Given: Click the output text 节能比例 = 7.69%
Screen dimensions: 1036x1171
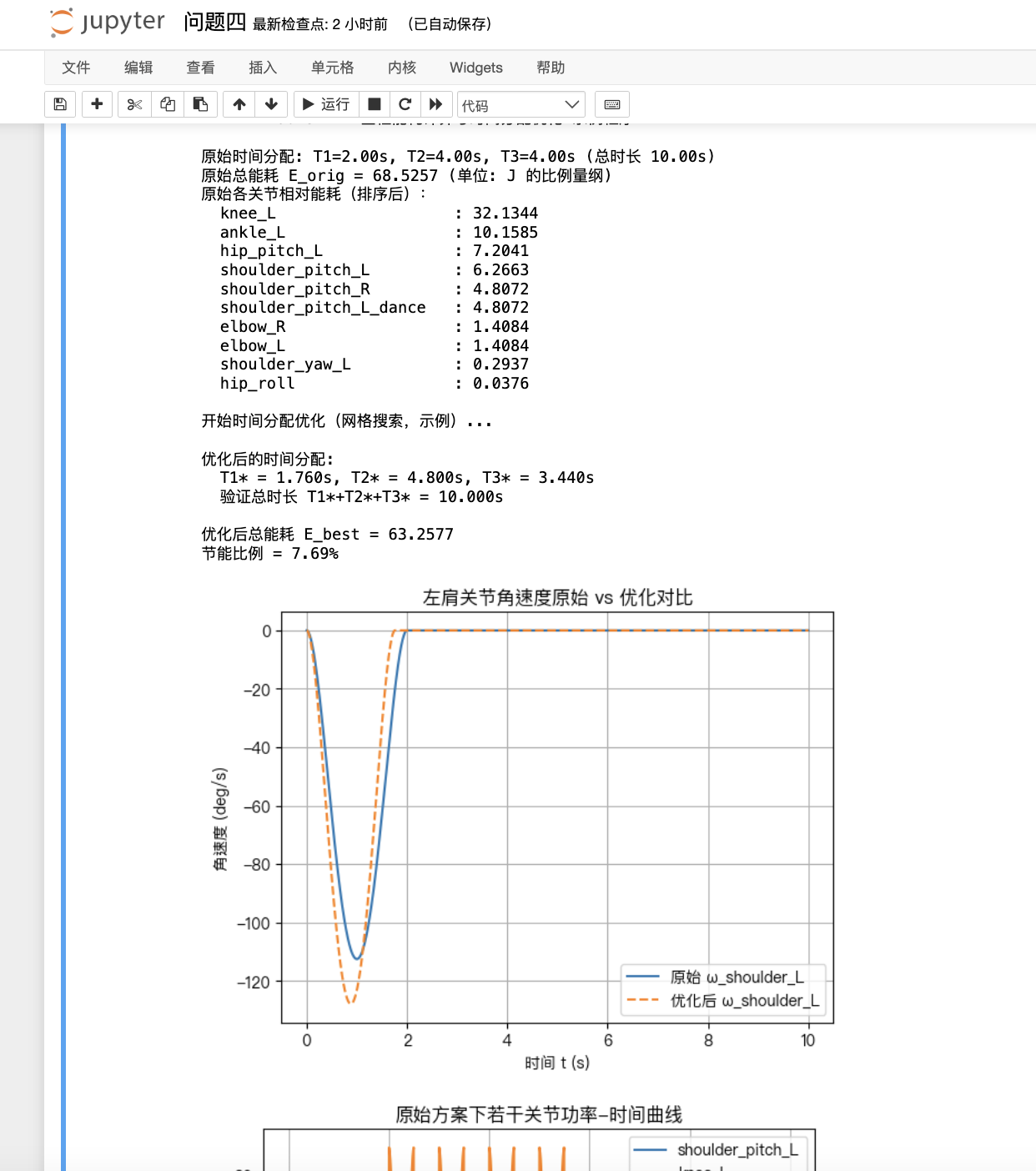Looking at the screenshot, I should [x=270, y=554].
